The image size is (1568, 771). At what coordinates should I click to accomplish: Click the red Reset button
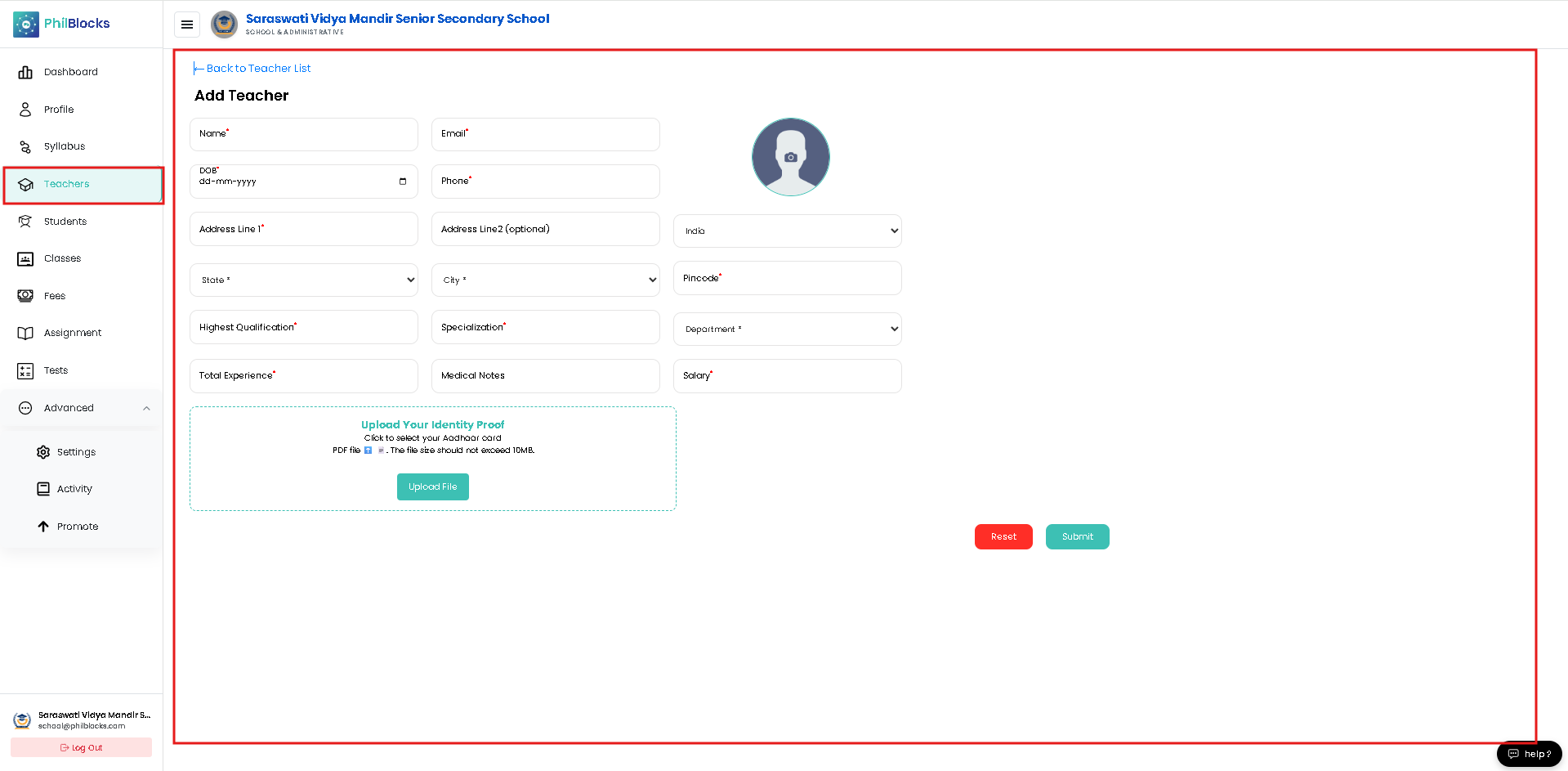coord(1003,536)
